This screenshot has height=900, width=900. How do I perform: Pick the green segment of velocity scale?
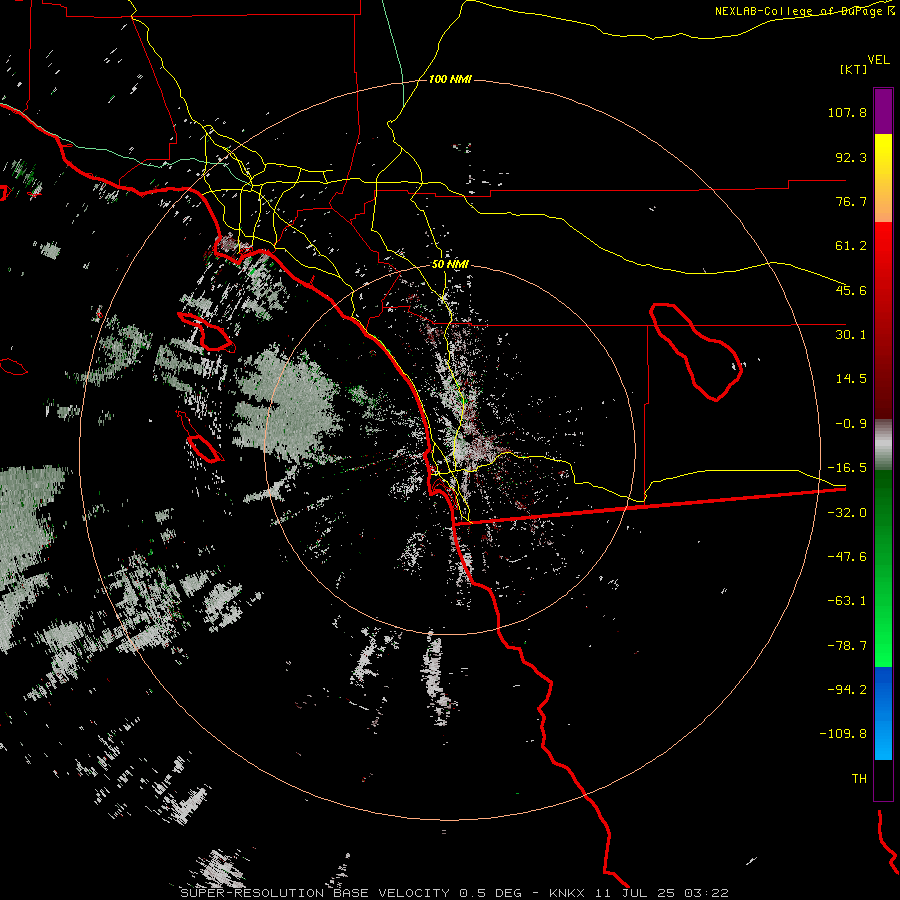pyautogui.click(x=883, y=568)
